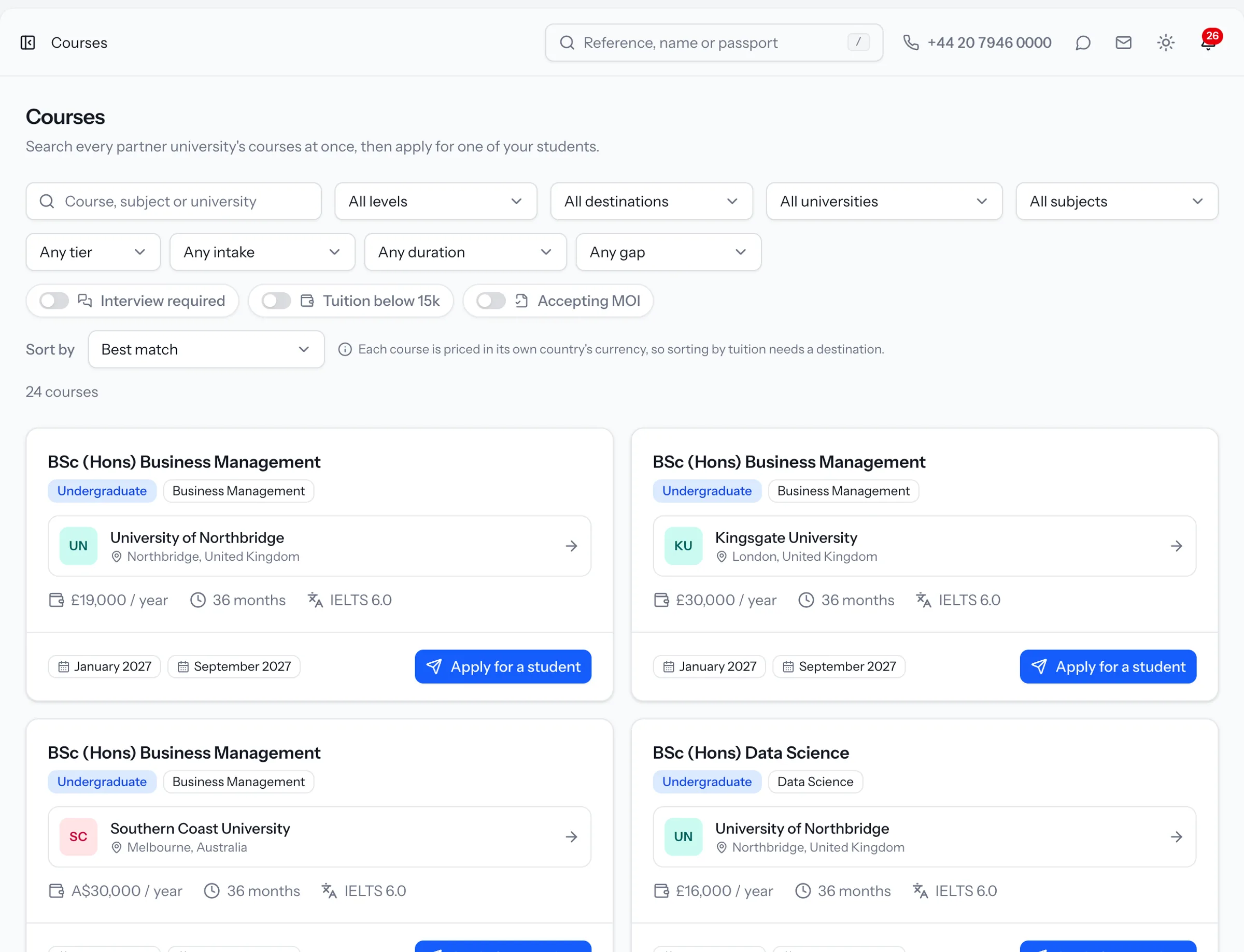Choose the Any tier filter
Image resolution: width=1244 pixels, height=952 pixels.
pyautogui.click(x=93, y=252)
